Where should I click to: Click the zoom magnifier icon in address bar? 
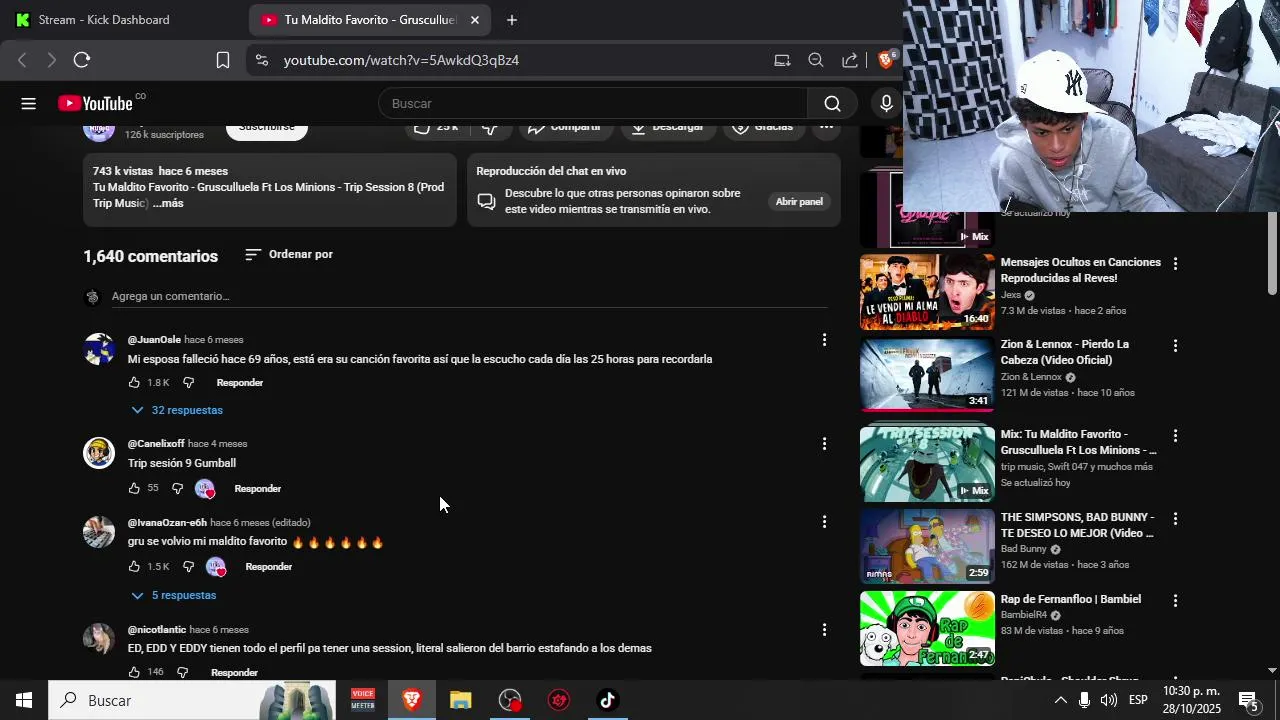click(816, 60)
